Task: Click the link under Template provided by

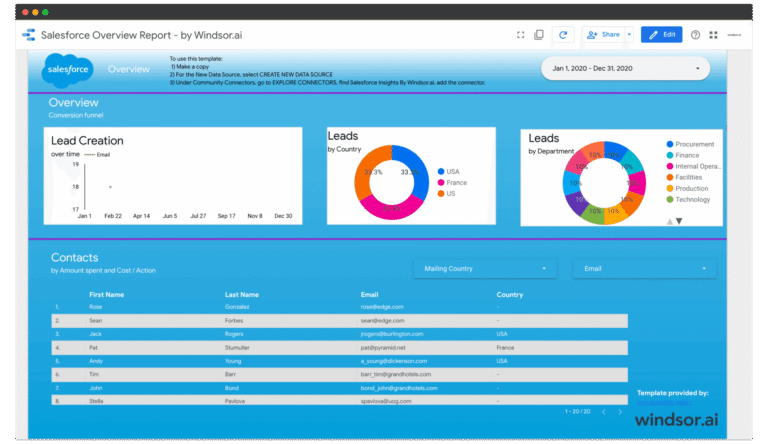Action: click(x=664, y=402)
